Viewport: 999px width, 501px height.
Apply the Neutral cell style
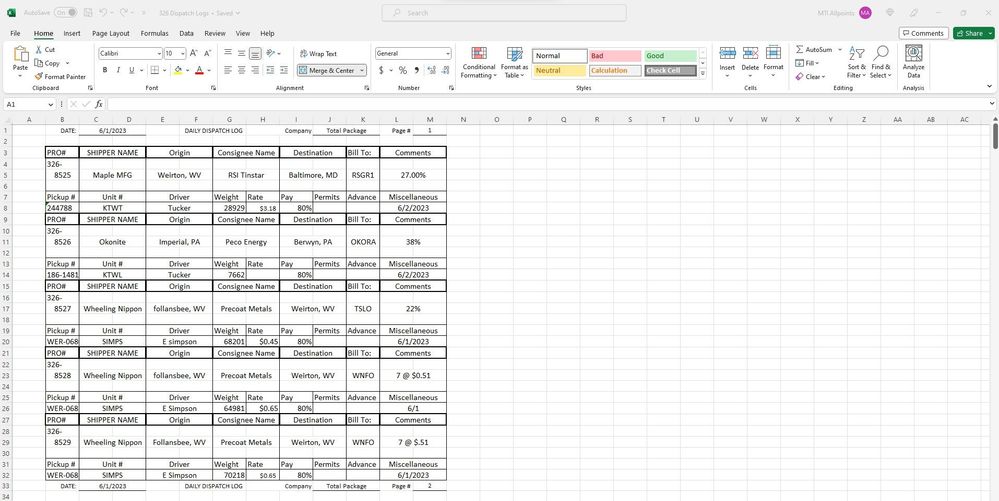(x=560, y=71)
